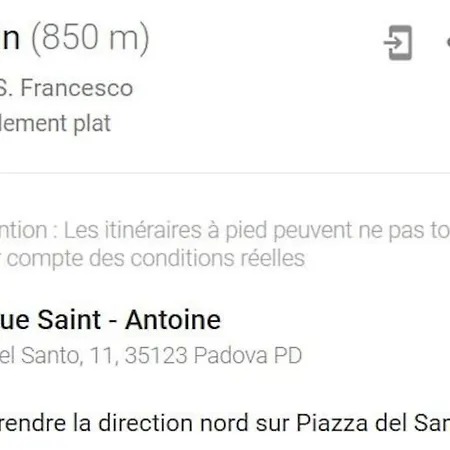This screenshot has width=450, height=450.
Task: Click the 'plat' terrain description
Action: click(92, 124)
